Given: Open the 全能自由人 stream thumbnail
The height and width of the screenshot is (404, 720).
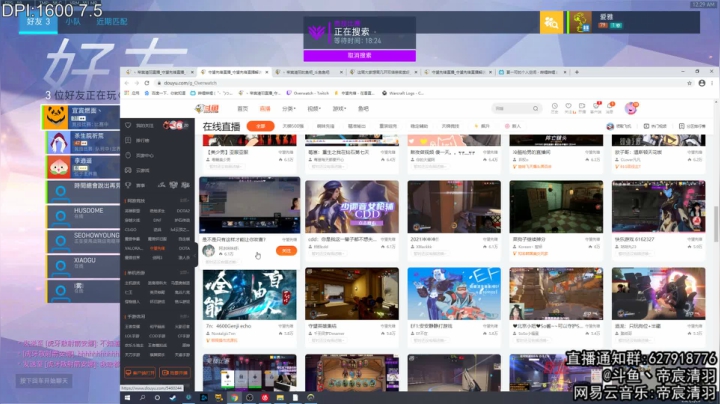Looking at the screenshot, I should pyautogui.click(x=250, y=294).
